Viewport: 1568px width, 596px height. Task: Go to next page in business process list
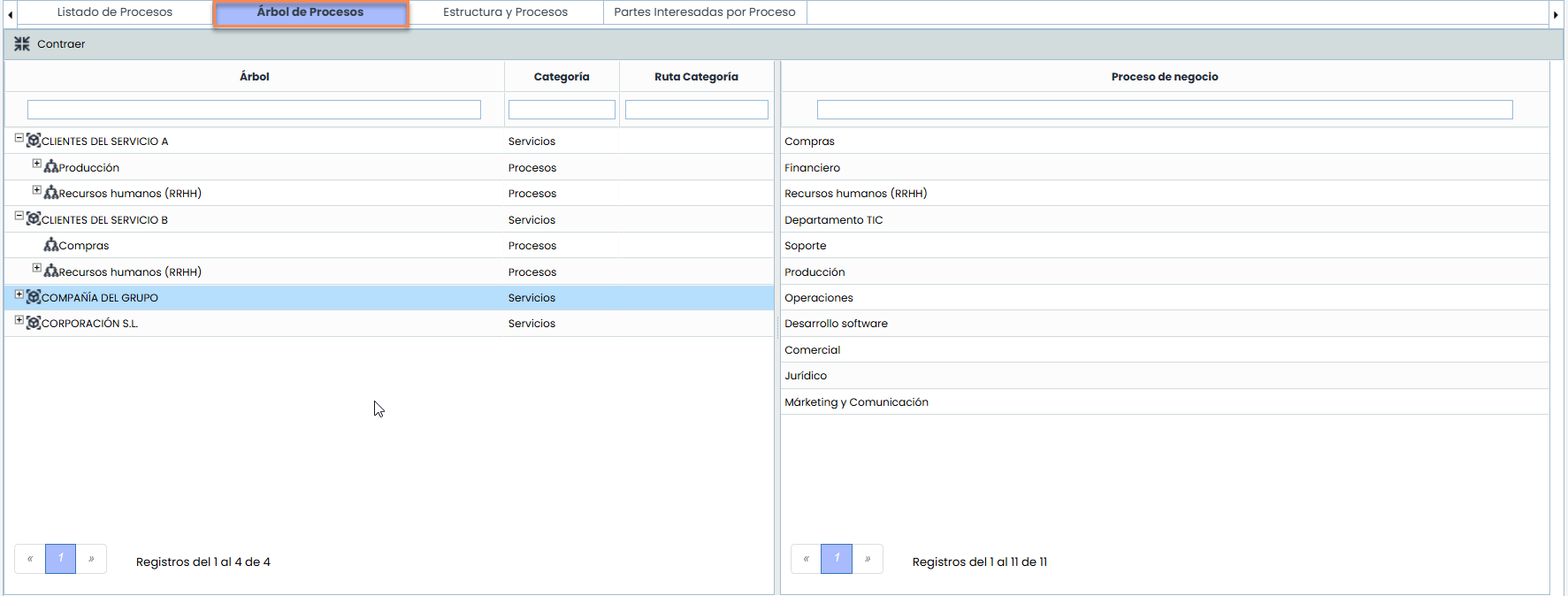(868, 559)
